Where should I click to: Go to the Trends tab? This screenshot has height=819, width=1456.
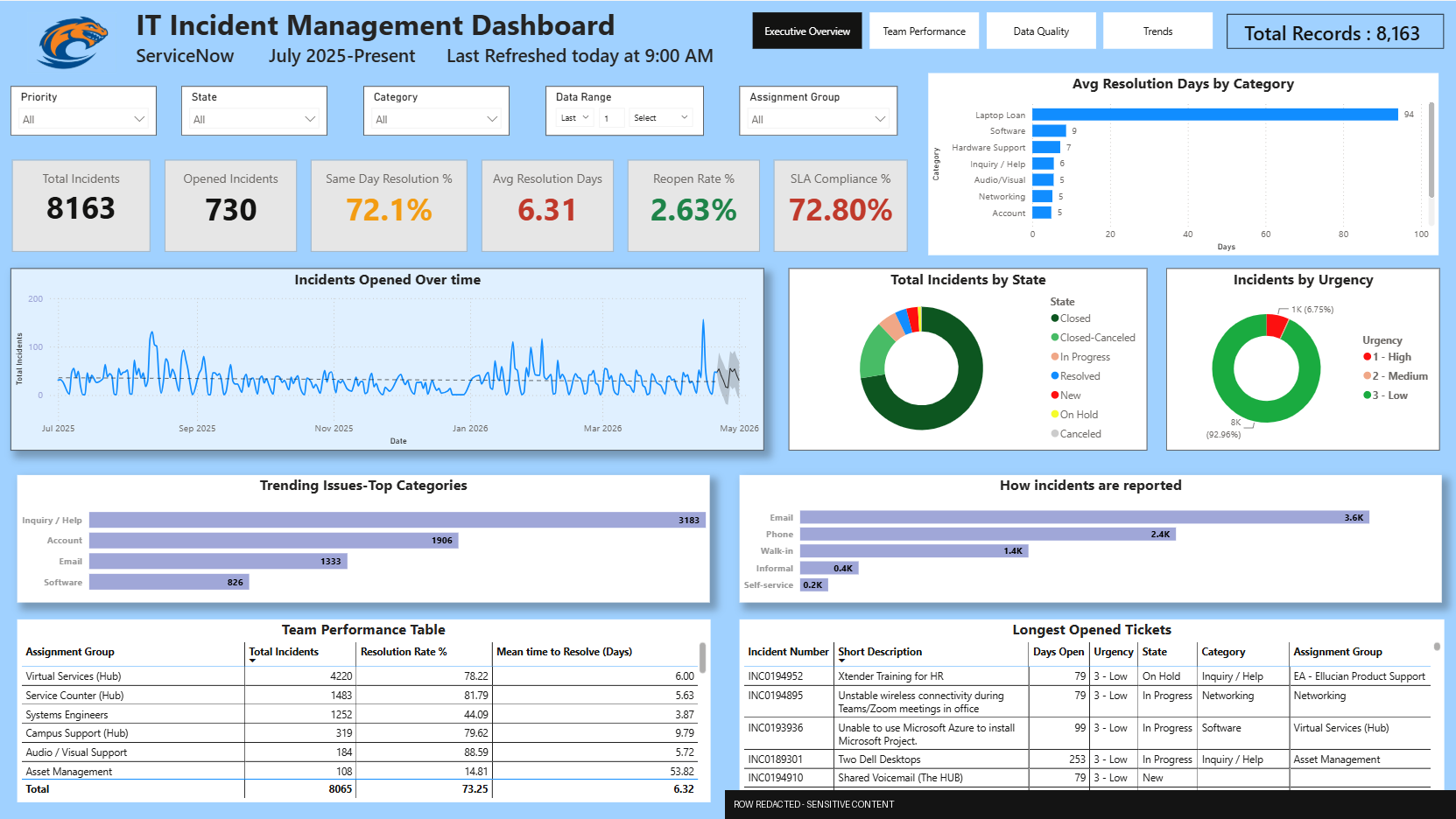pyautogui.click(x=1157, y=31)
